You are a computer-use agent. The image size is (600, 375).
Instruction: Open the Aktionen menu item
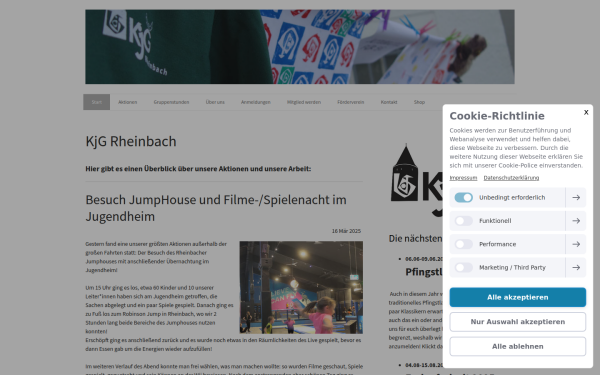pyautogui.click(x=127, y=102)
